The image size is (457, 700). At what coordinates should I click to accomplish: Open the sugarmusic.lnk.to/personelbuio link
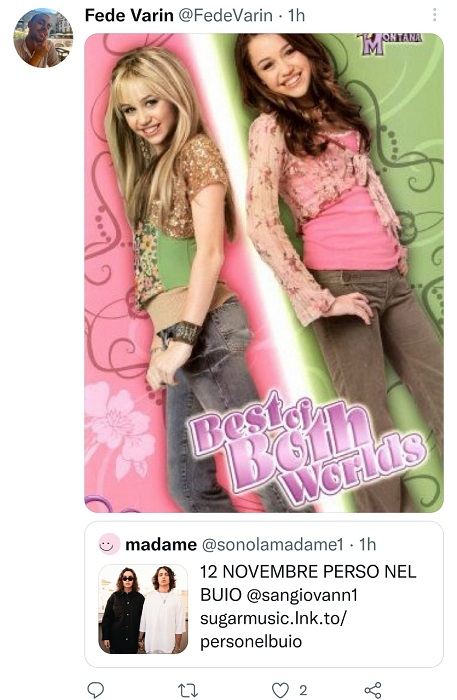(x=273, y=630)
